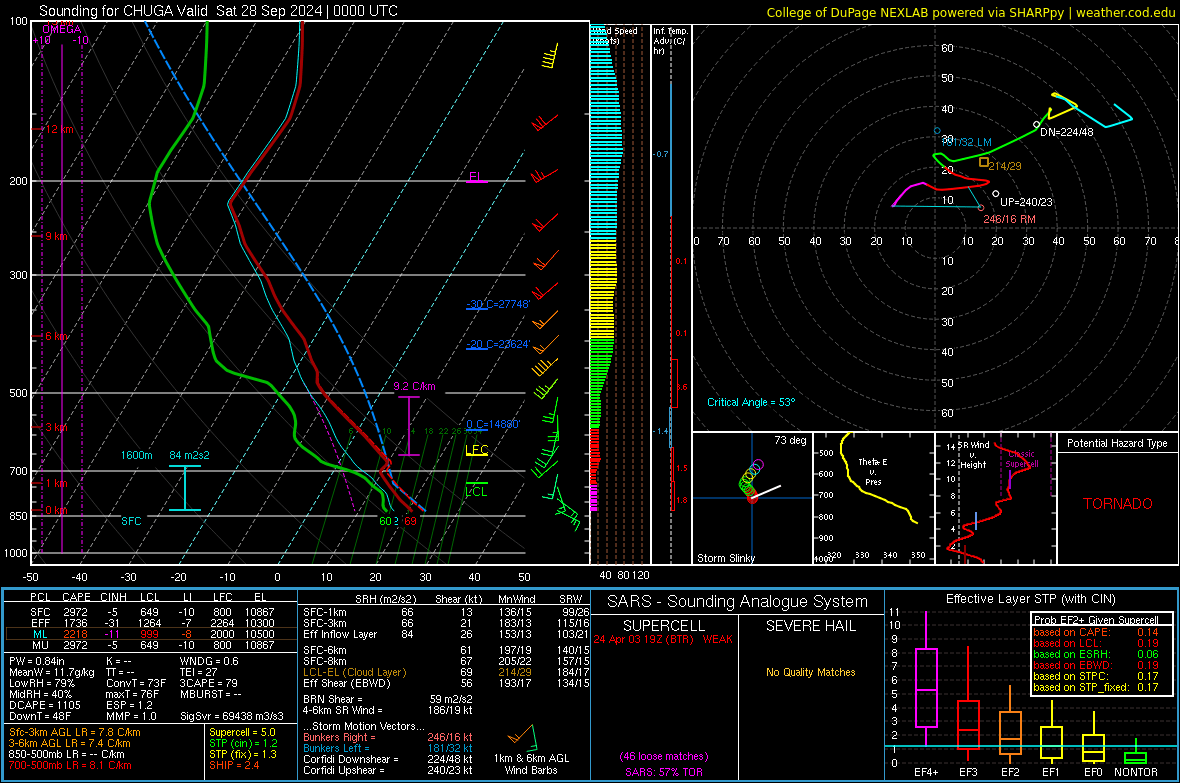Click the 'STP (cin) = 1.2' value
The width and height of the screenshot is (1180, 783).
click(x=243, y=743)
